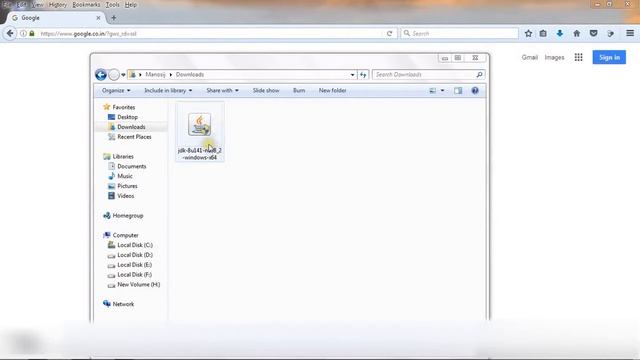The width and height of the screenshot is (640, 360).
Task: Sign in to Google
Action: point(609,58)
